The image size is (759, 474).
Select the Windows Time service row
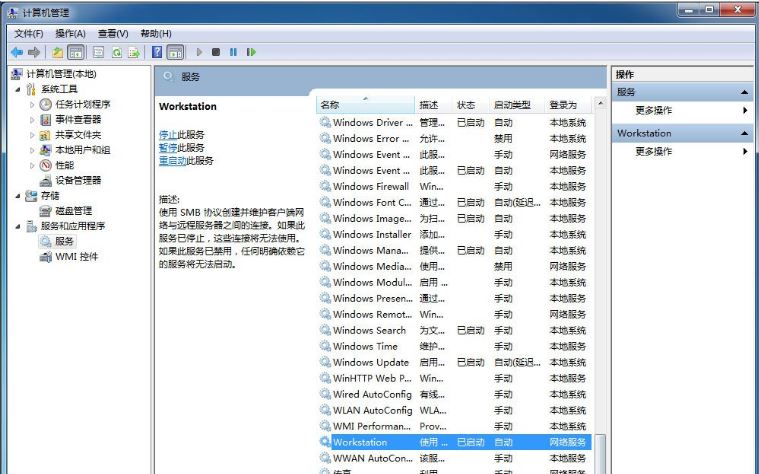point(454,346)
